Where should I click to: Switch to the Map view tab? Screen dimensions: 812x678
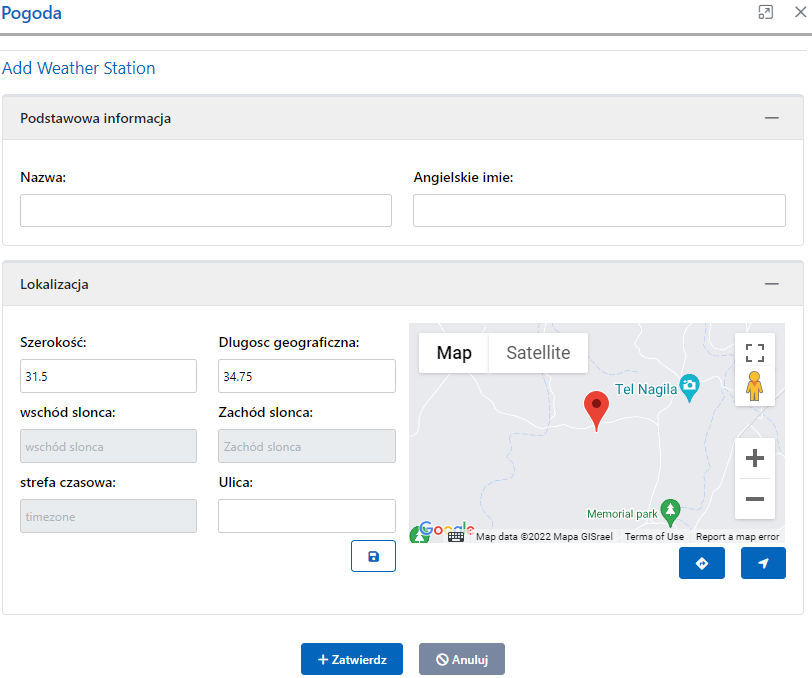(x=454, y=353)
